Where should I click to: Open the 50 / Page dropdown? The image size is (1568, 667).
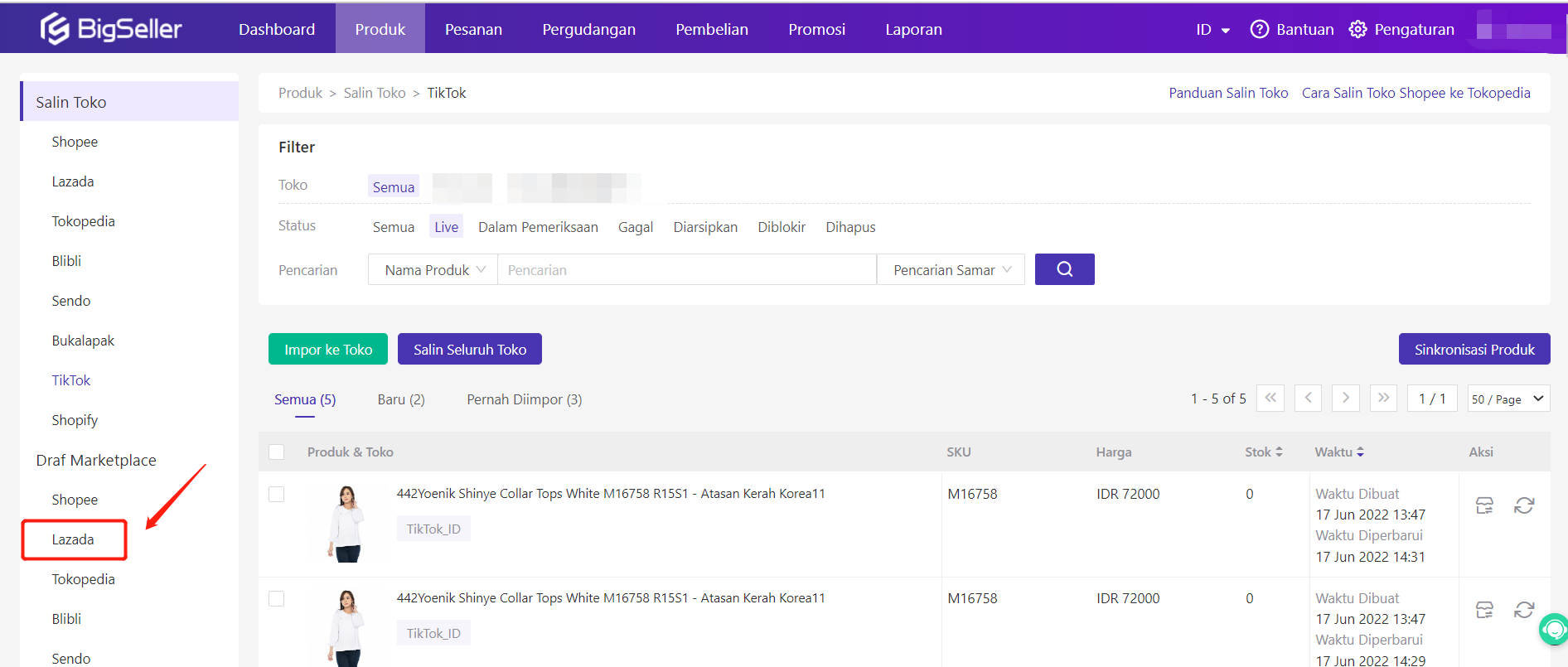point(1508,399)
